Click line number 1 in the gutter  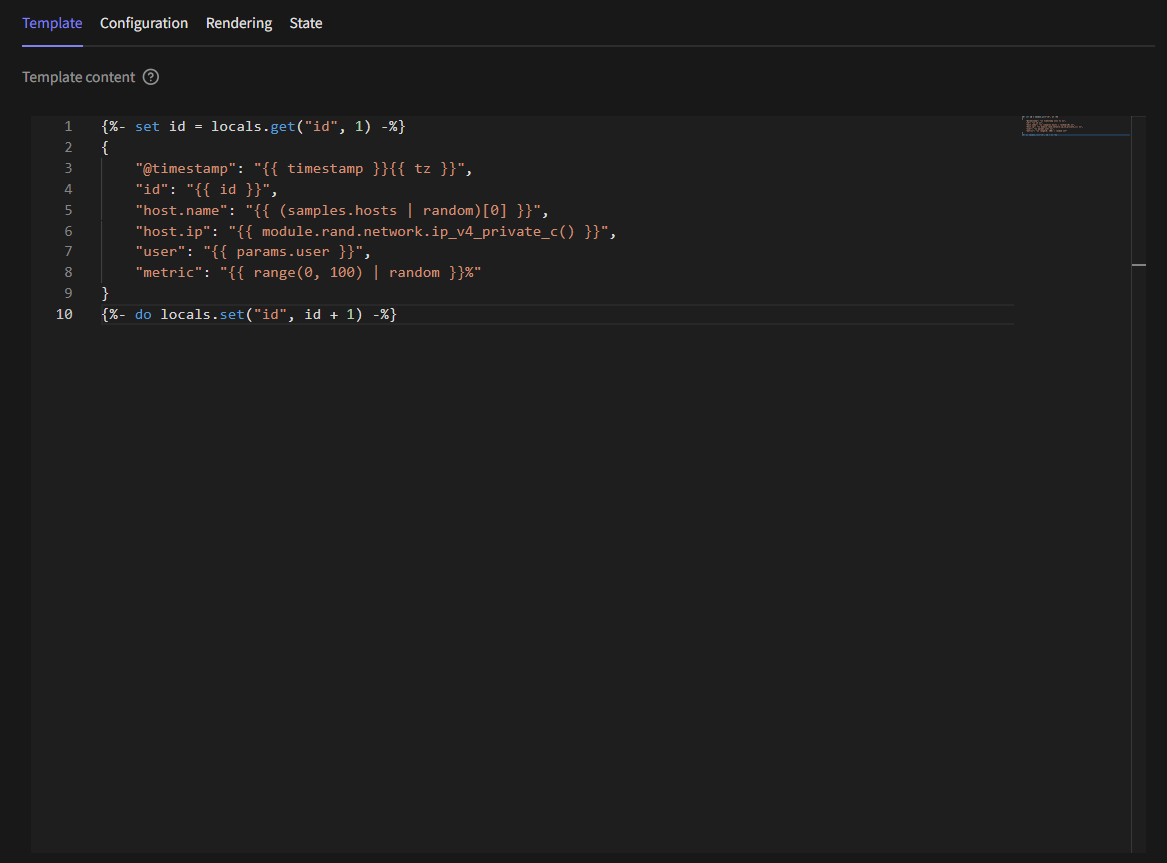coord(68,126)
